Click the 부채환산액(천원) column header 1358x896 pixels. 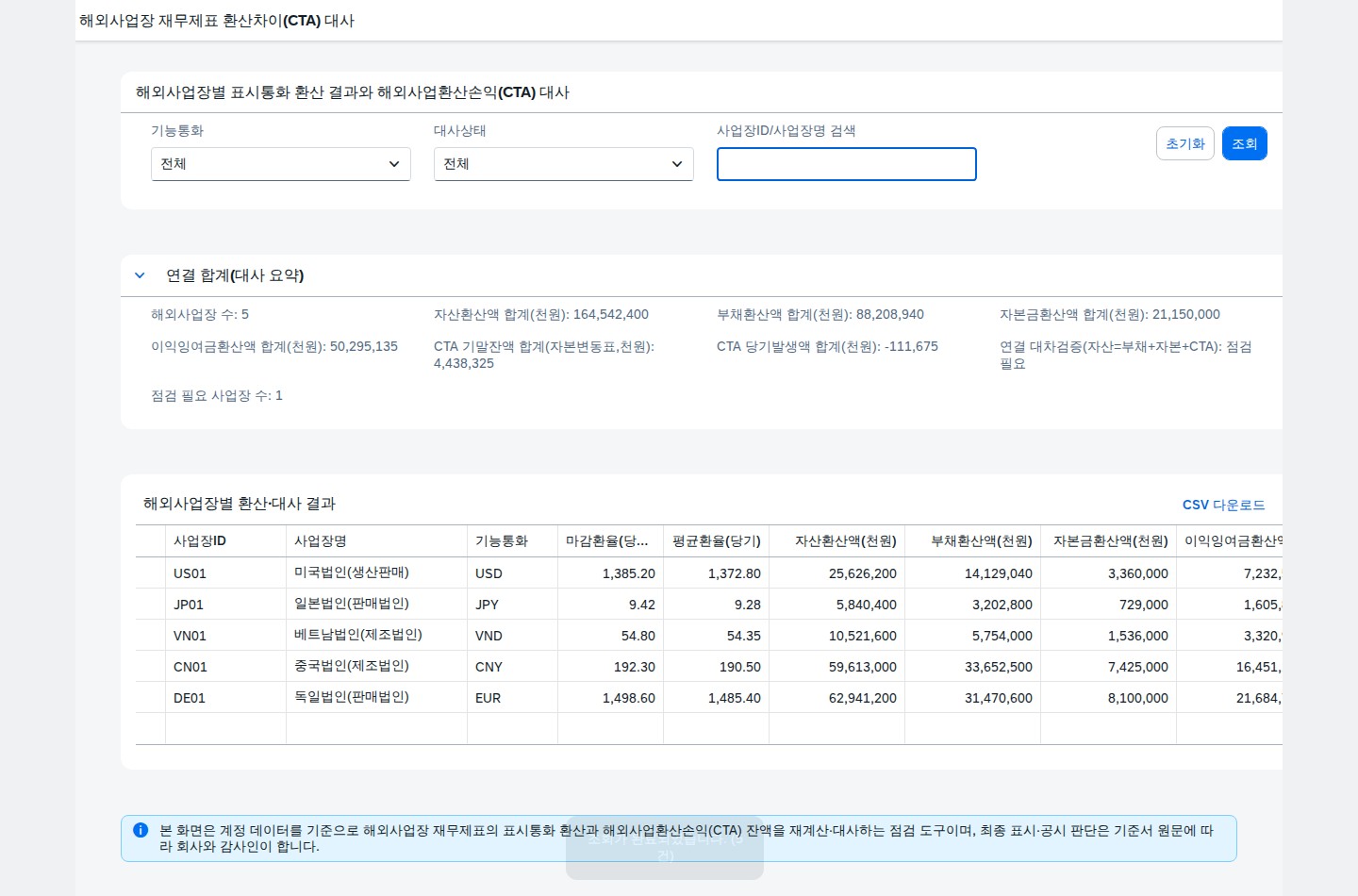pyautogui.click(x=973, y=541)
